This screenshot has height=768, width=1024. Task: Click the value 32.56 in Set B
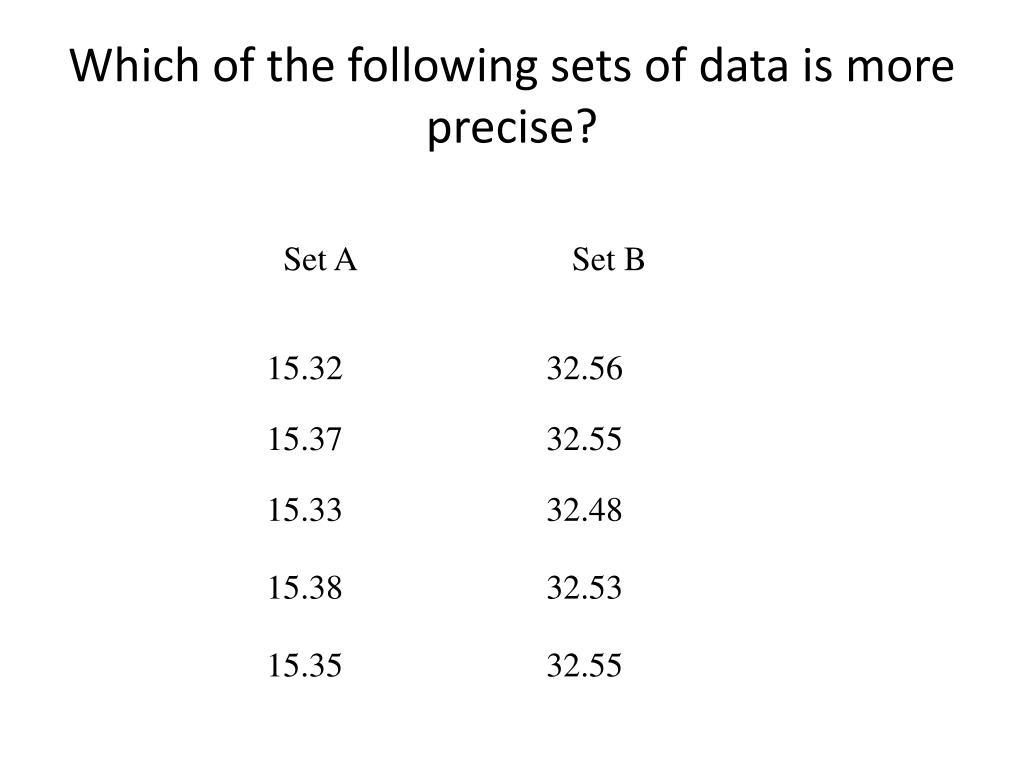pos(584,370)
